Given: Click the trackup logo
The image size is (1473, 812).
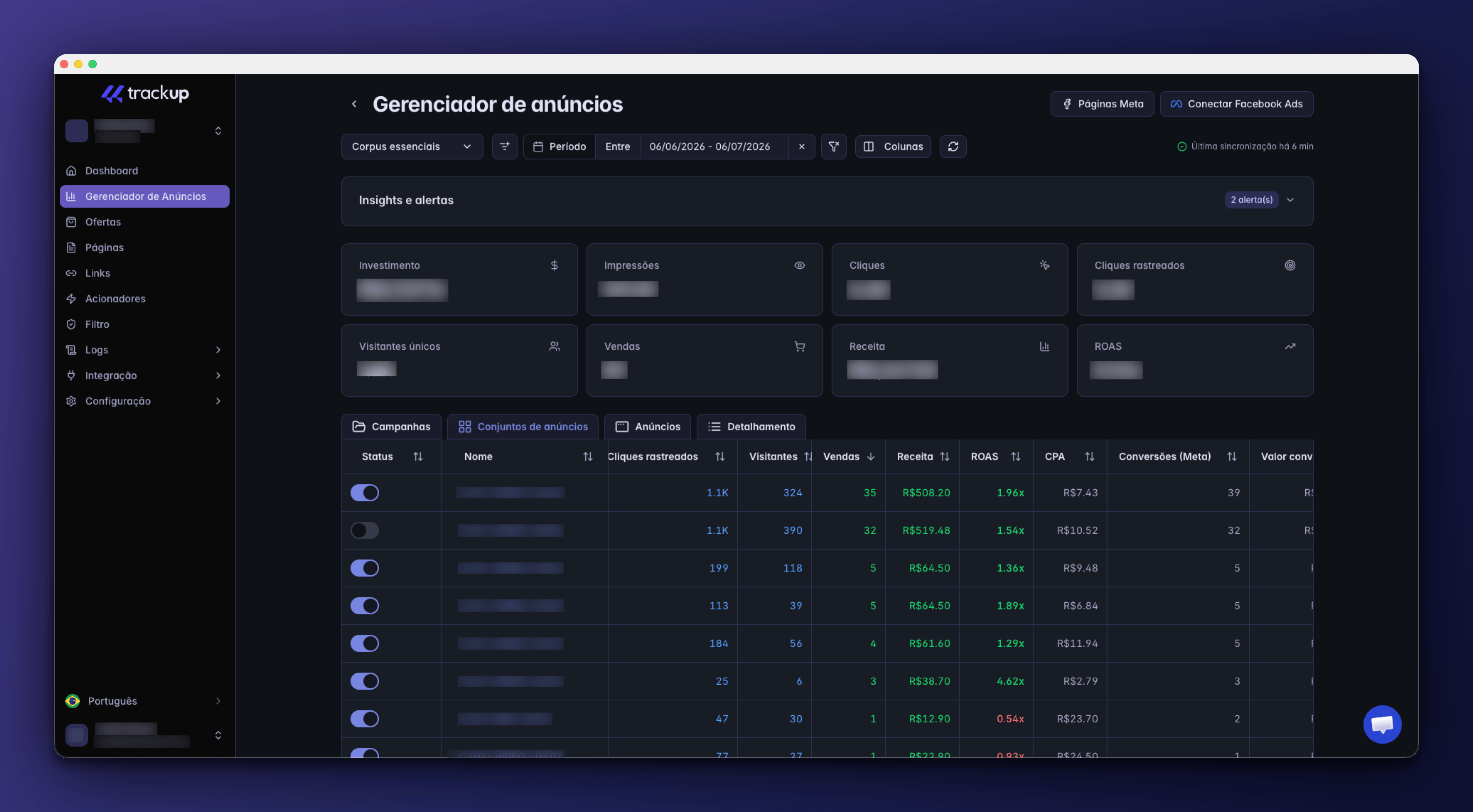Looking at the screenshot, I should pos(145,93).
